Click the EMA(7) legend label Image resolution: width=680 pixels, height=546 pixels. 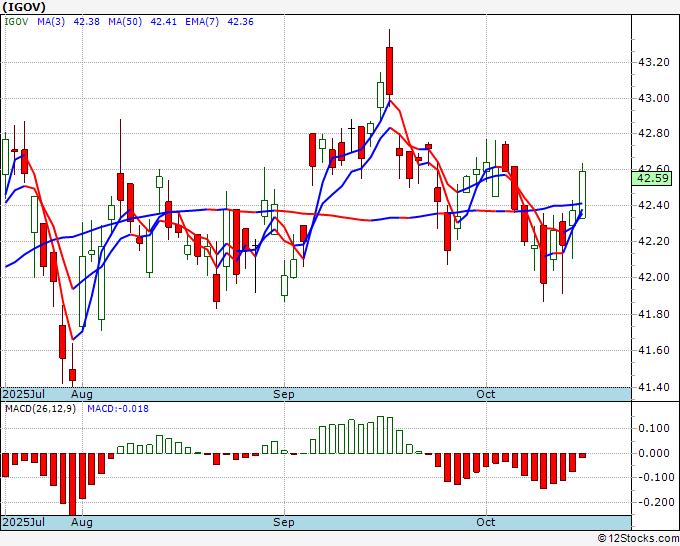tap(202, 22)
